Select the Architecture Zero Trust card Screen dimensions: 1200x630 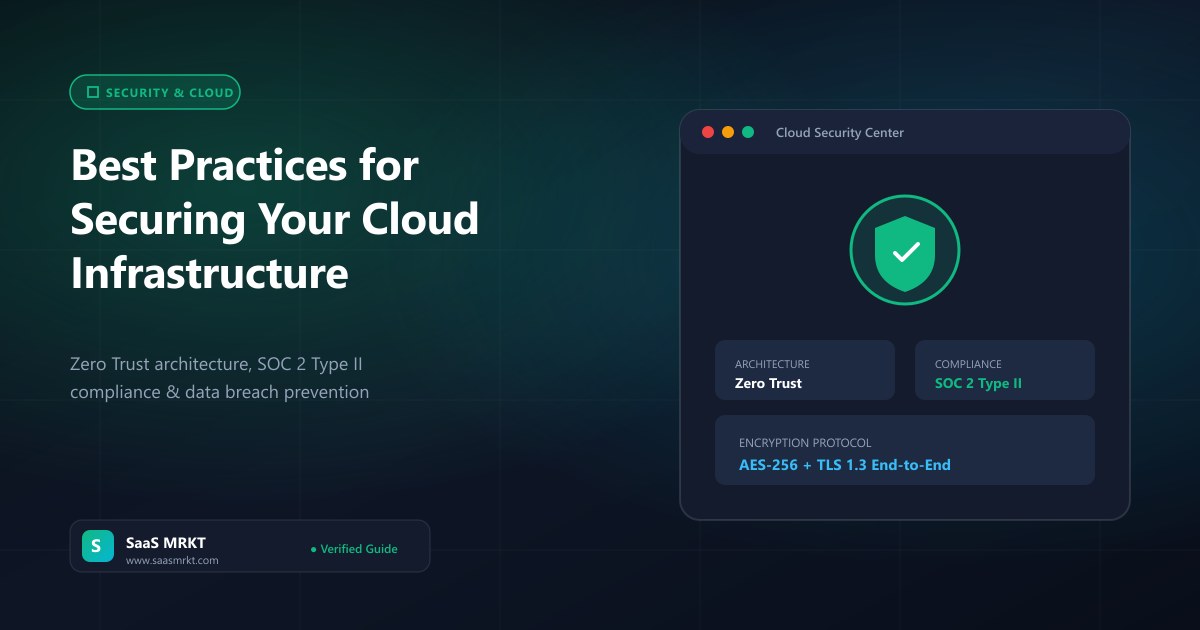[x=805, y=370]
